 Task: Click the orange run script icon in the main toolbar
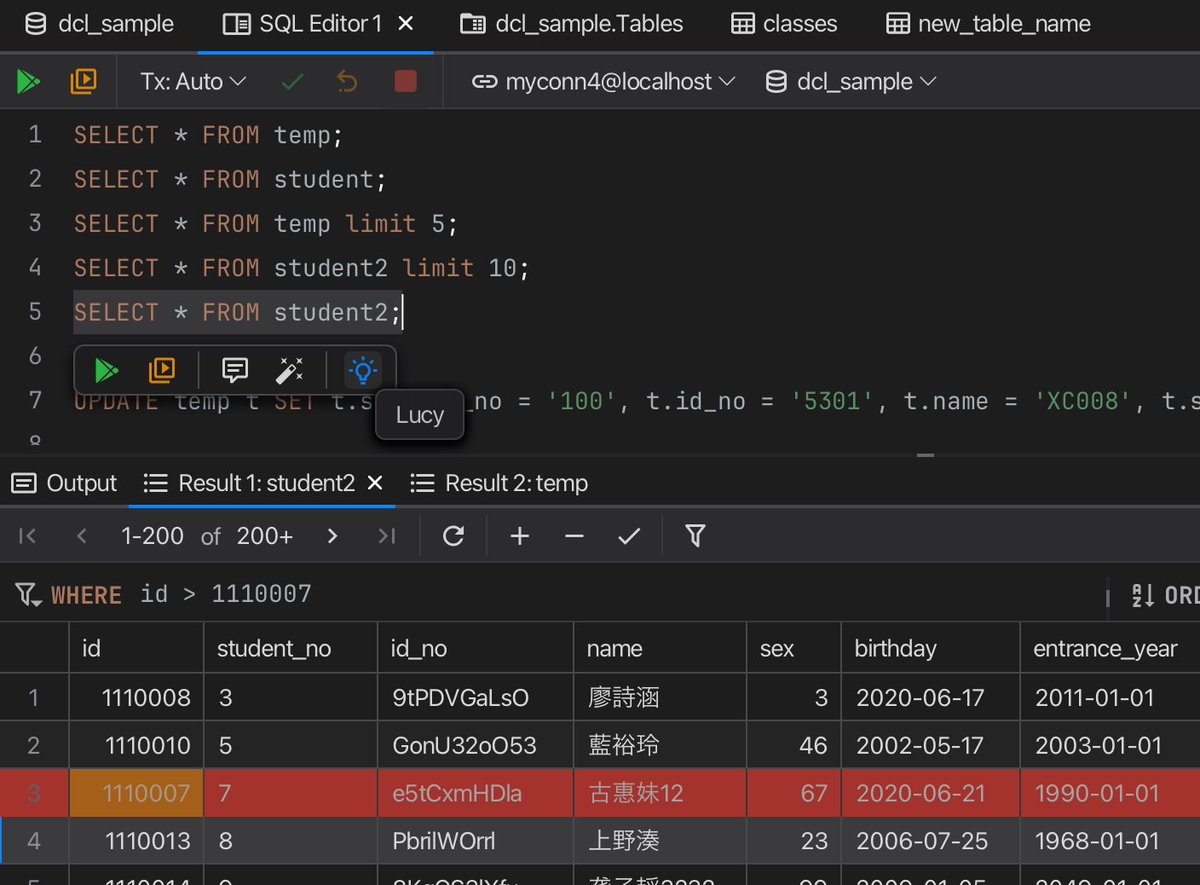pos(84,81)
